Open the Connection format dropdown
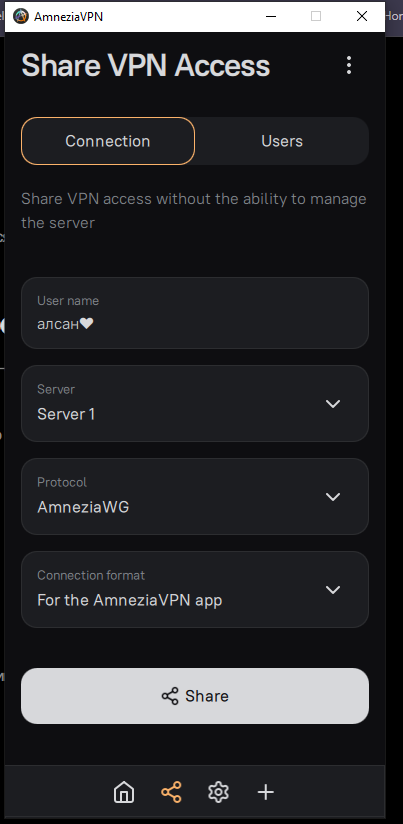Image resolution: width=403 pixels, height=824 pixels. (195, 590)
